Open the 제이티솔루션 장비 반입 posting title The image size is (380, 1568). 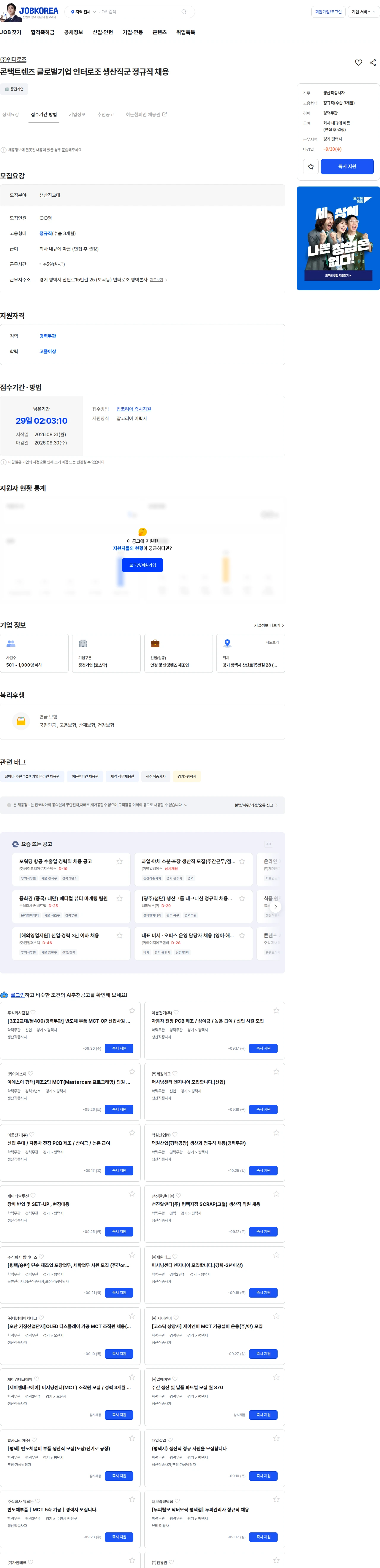38,1204
